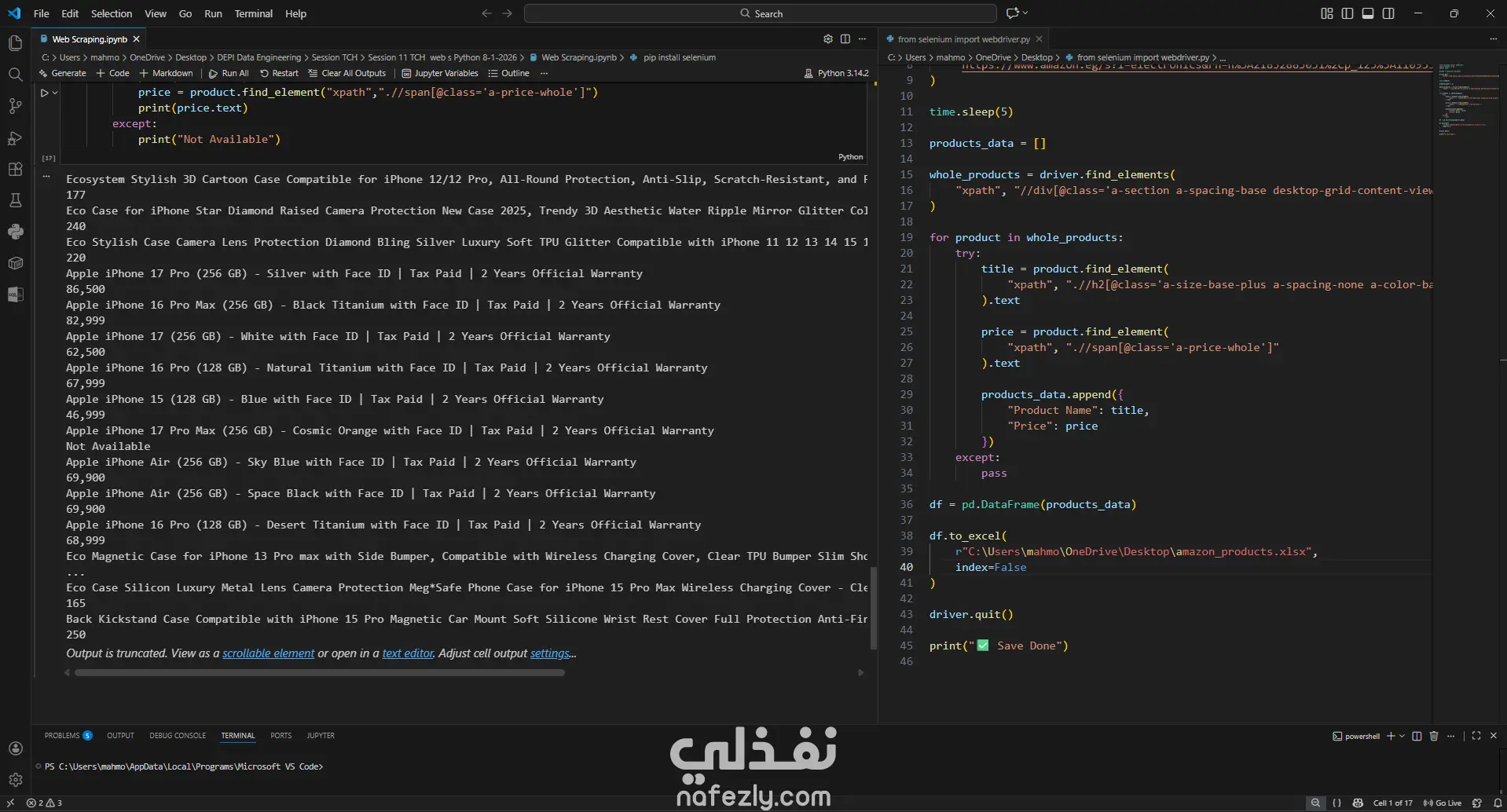Click Clear All Outputs button
The width and height of the screenshot is (1507, 812).
tap(347, 73)
